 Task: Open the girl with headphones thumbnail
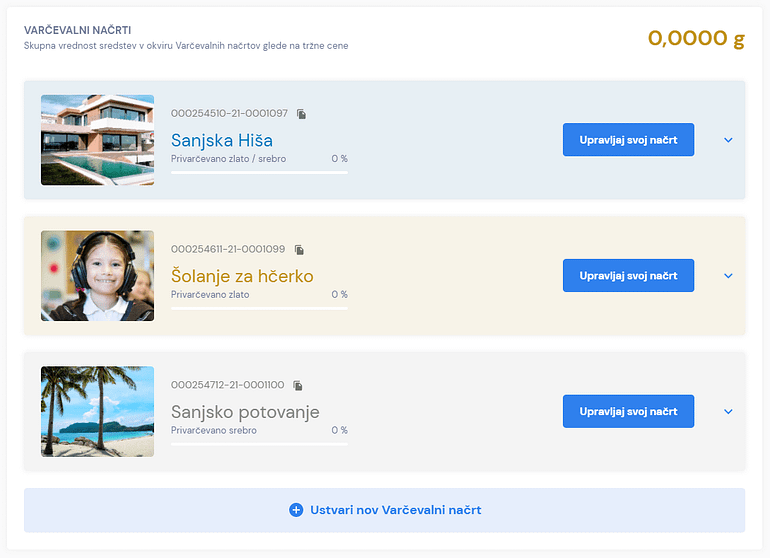(x=97, y=276)
